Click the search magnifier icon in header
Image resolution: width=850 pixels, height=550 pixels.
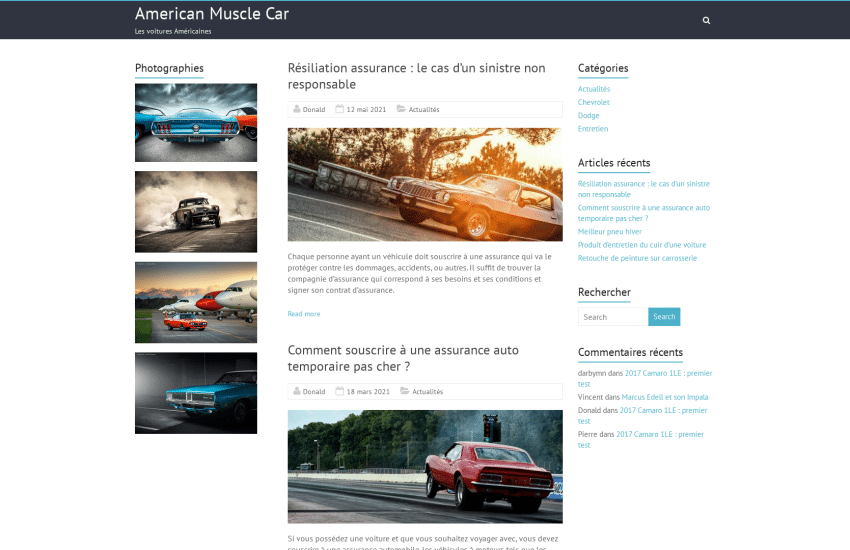(x=706, y=20)
